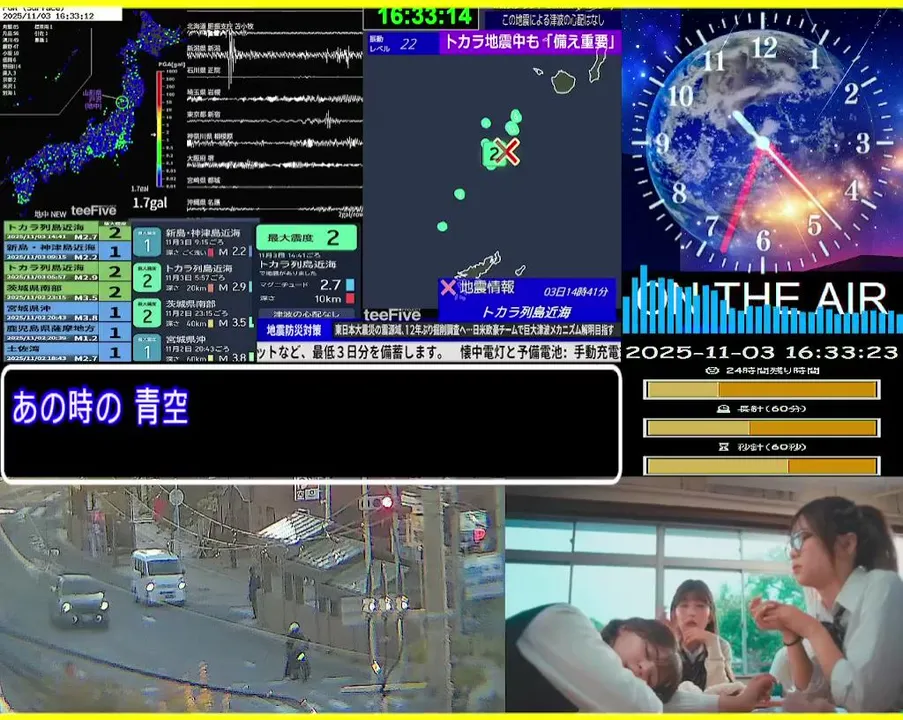This screenshot has width=903, height=720.
Task: Click intensity 2 badge for 茨城県南部 M 3.5
Action: pyautogui.click(x=147, y=314)
